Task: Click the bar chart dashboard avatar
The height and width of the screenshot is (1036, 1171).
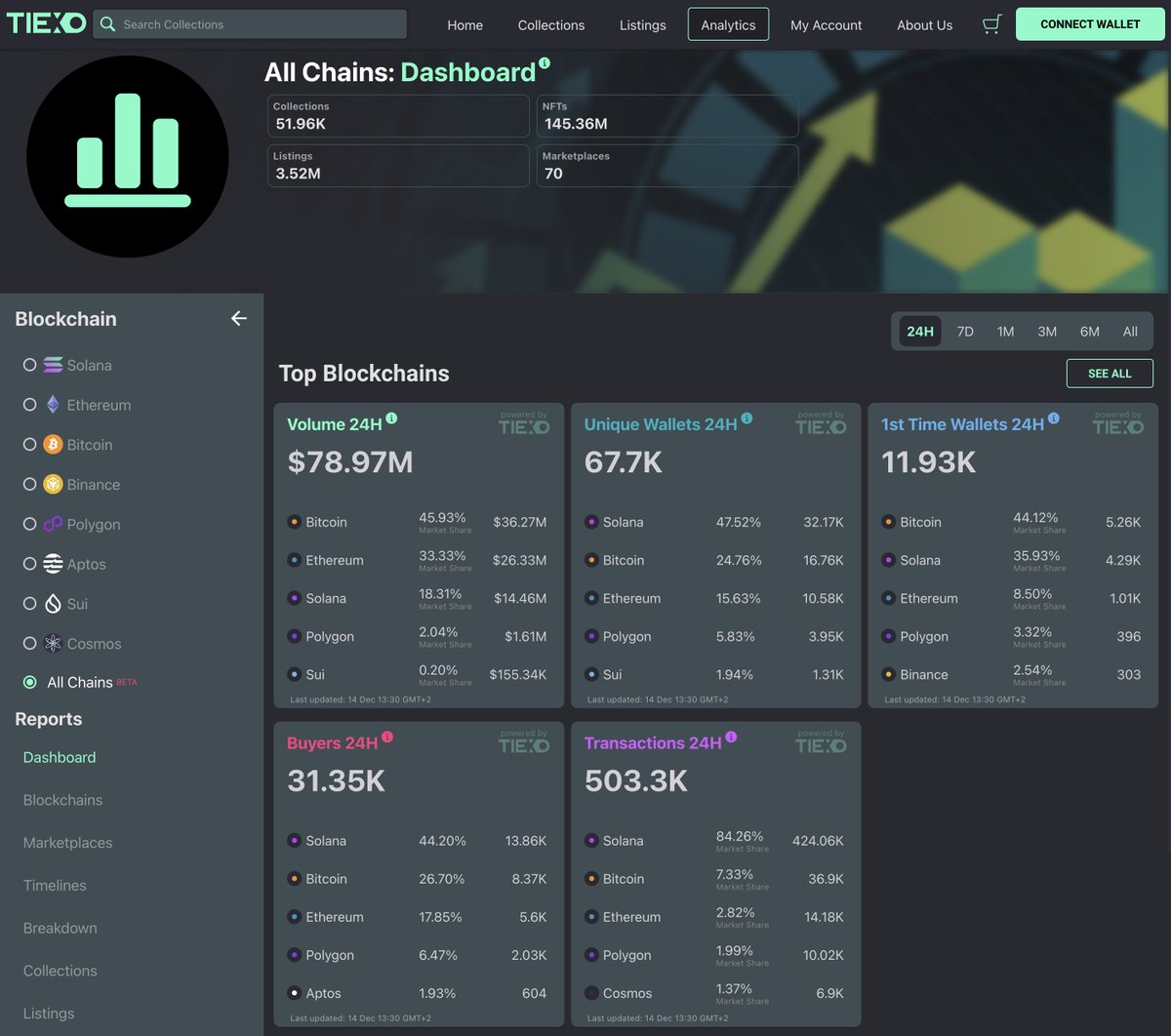Action: coord(127,156)
